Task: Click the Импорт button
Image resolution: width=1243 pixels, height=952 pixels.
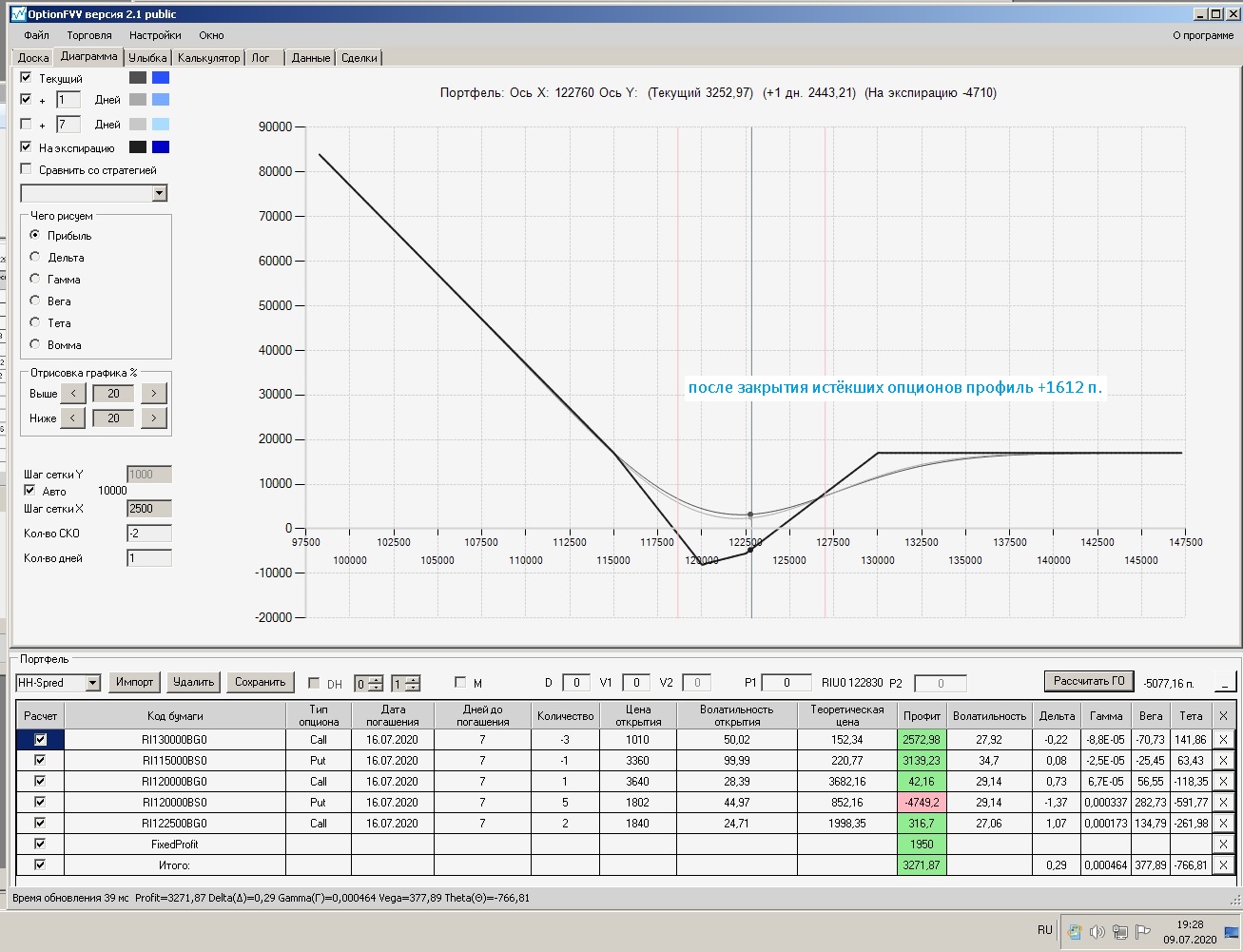Action: click(134, 682)
